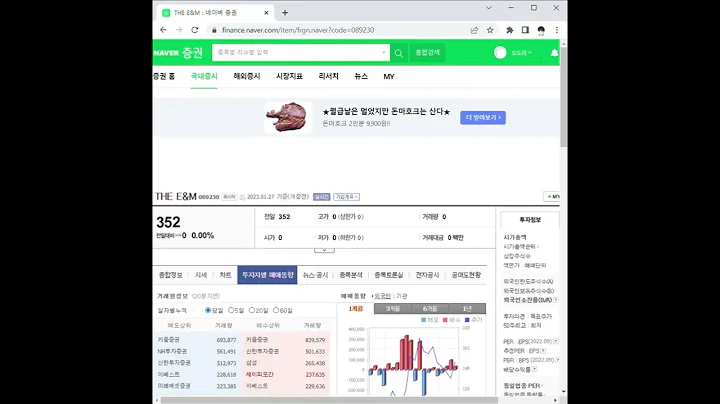Open the Chrome three-dot menu
The height and width of the screenshot is (404, 720).
pos(557,30)
